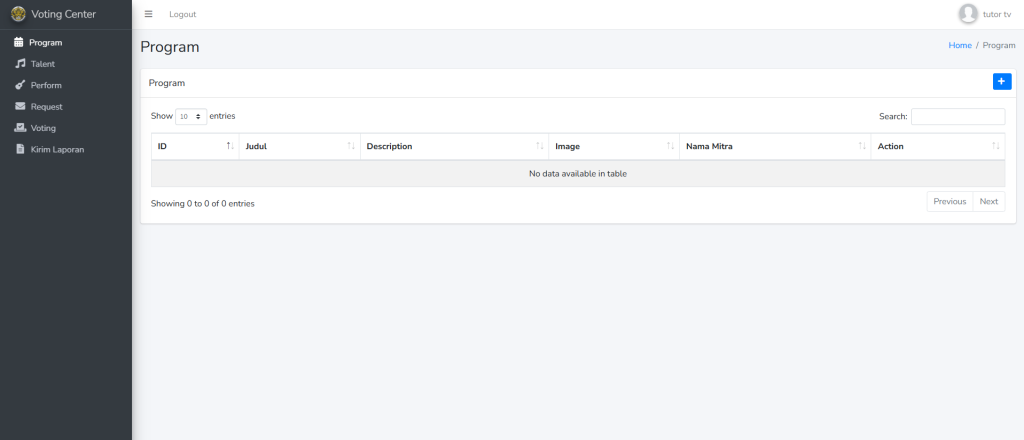Click the Logout link
1024x440 pixels.
point(183,14)
